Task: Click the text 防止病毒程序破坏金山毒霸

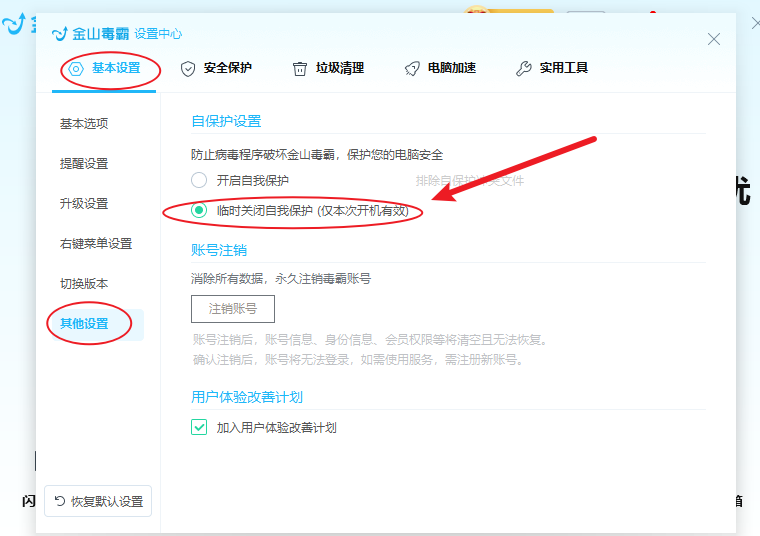Action: tap(263, 155)
